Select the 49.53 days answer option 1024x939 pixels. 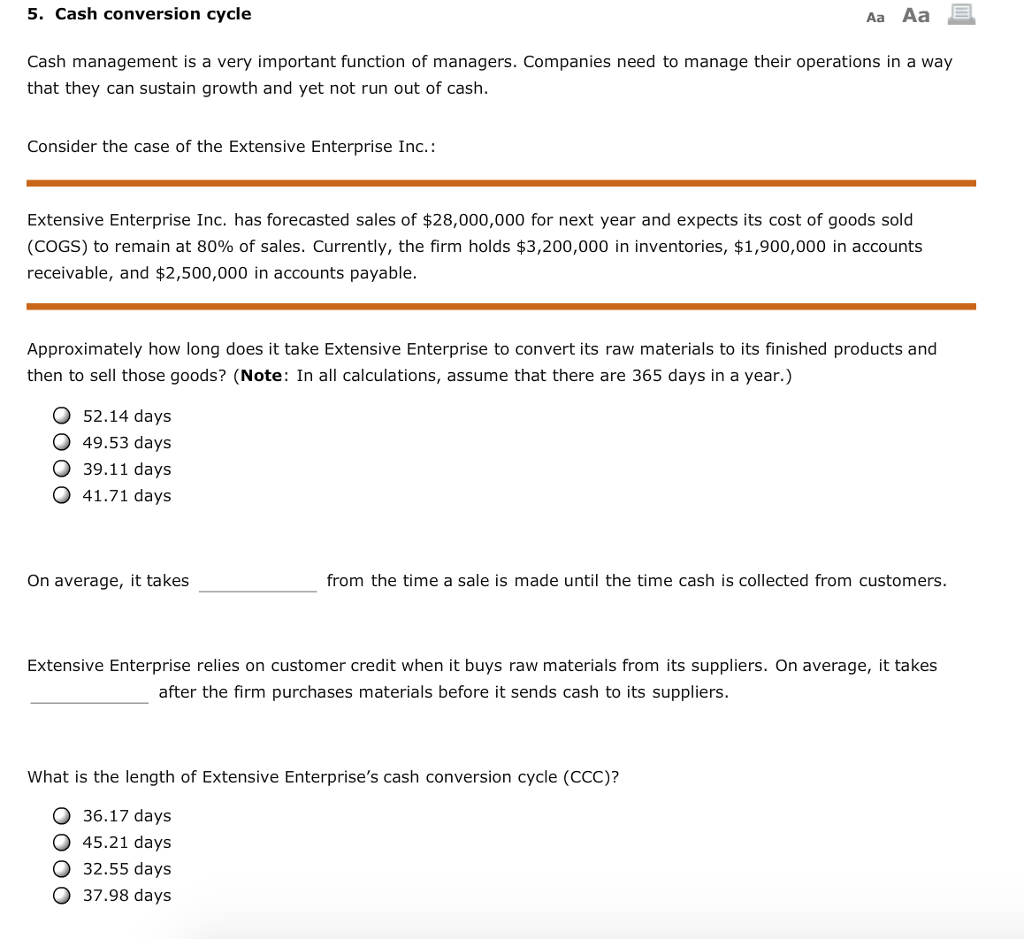[x=61, y=442]
